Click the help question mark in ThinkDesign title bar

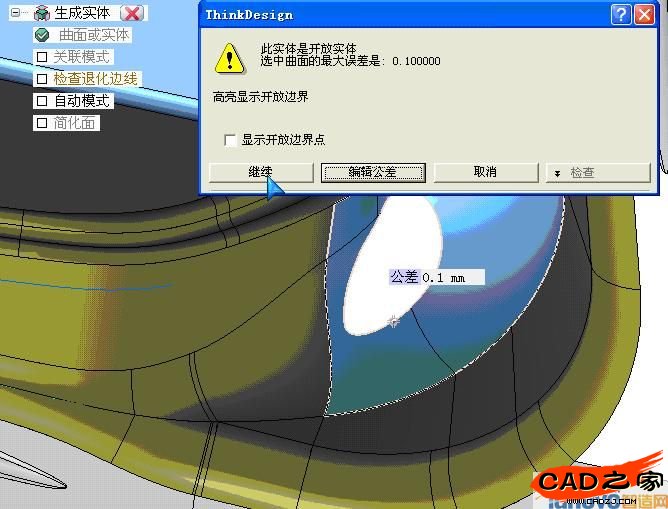tap(621, 14)
